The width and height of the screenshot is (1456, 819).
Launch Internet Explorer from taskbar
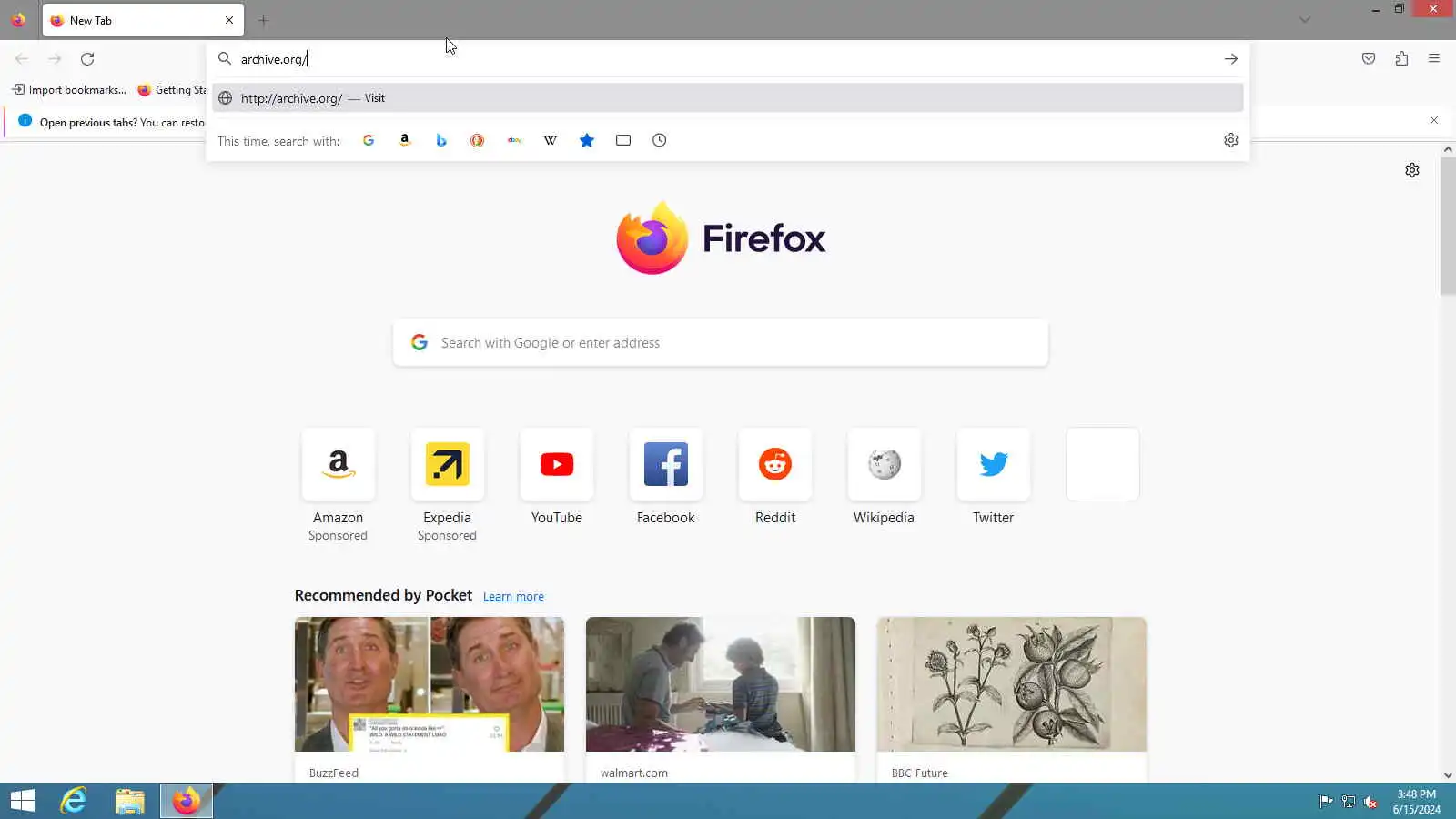pos(73,801)
